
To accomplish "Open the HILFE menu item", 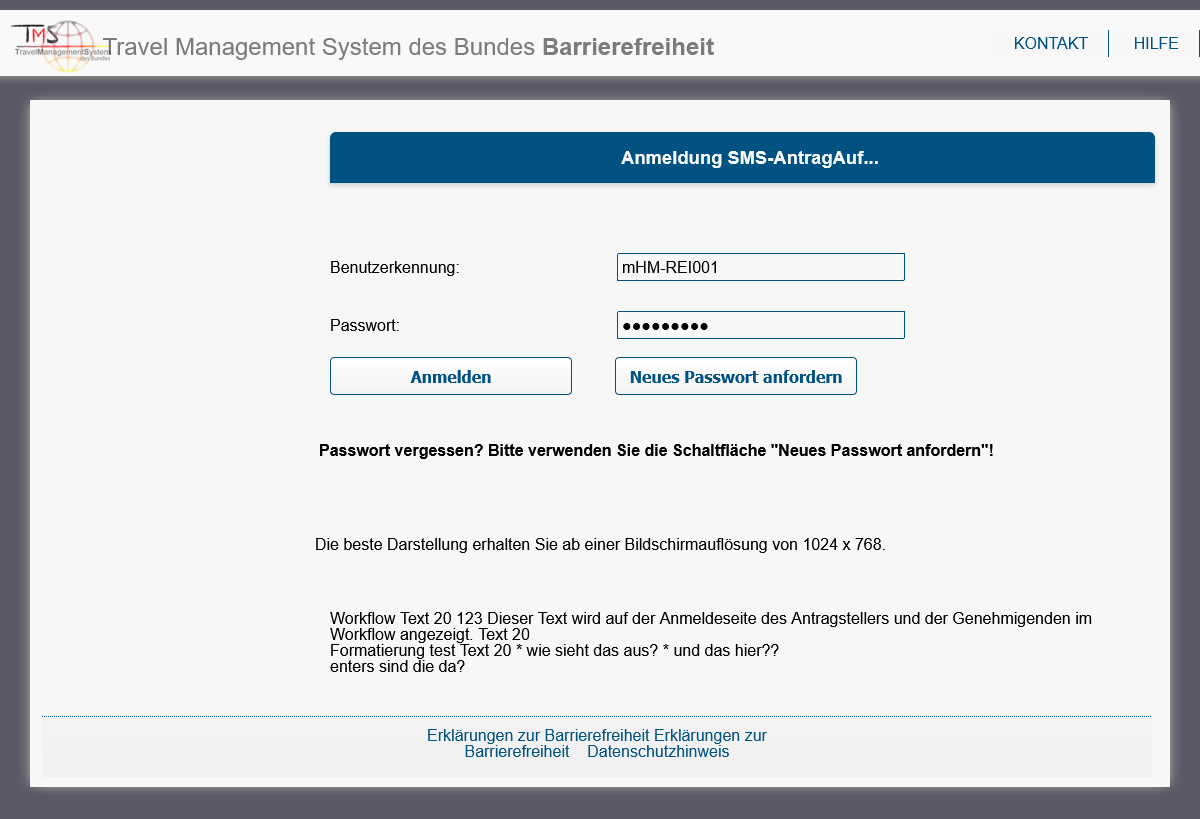I will (1155, 43).
